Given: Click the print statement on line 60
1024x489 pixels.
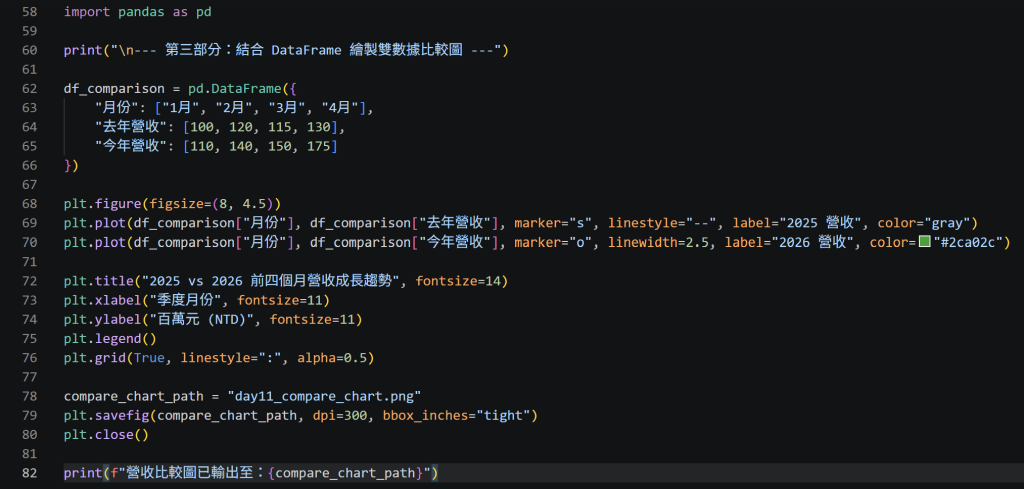Looking at the screenshot, I should (286, 50).
